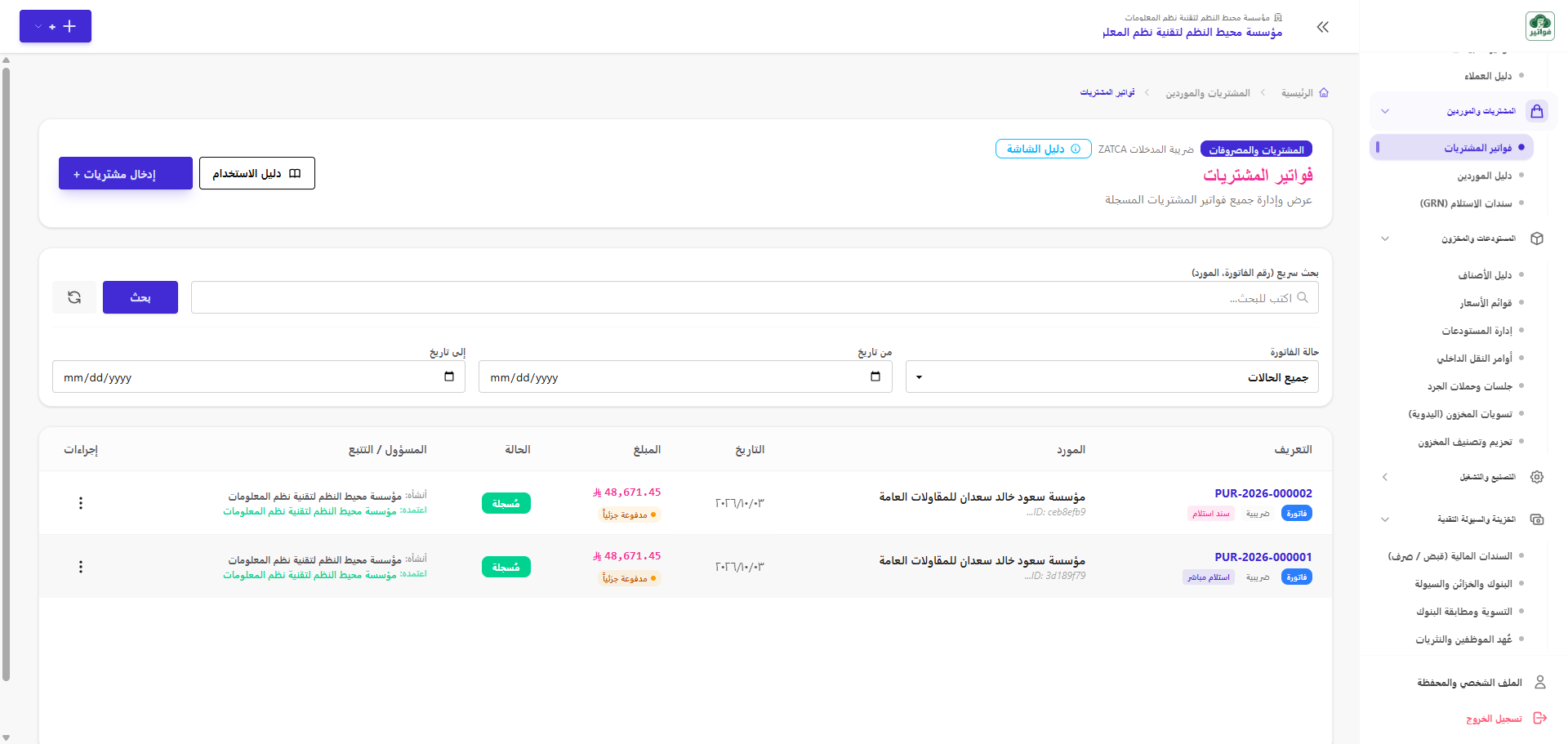1568x744 pixels.
Task: Click the warehouse box icon in sidebar
Action: point(1537,238)
